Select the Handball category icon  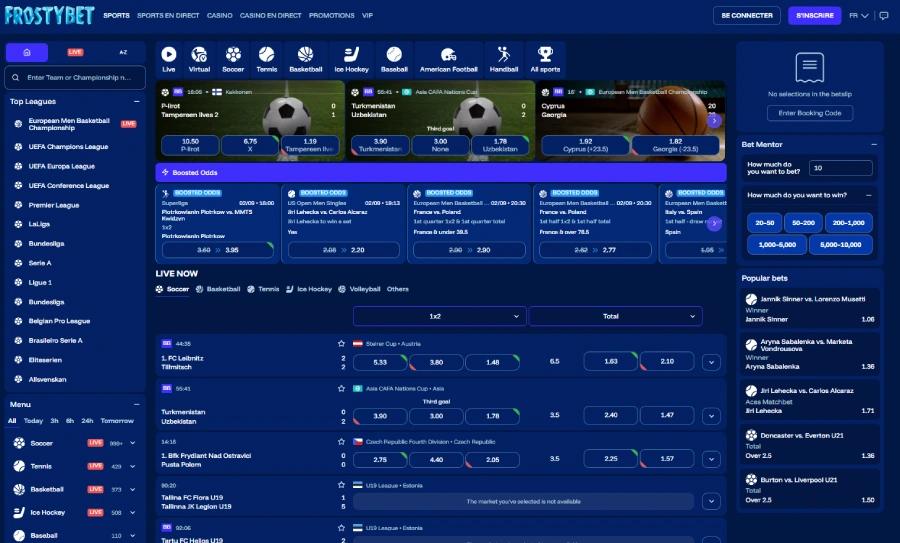pos(503,60)
